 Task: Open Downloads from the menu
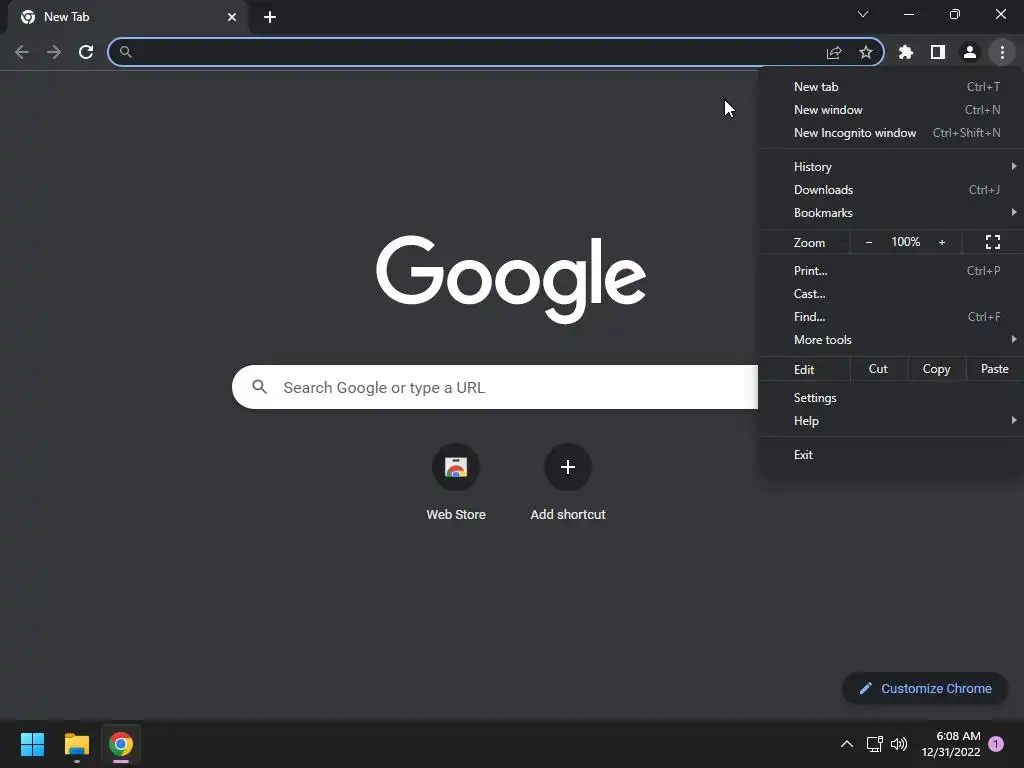point(891,189)
